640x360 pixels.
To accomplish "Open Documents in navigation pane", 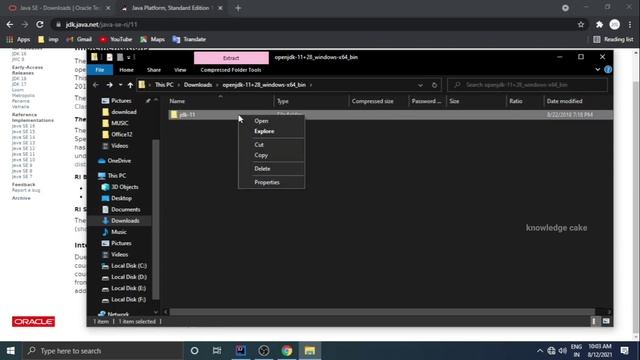I will point(125,209).
